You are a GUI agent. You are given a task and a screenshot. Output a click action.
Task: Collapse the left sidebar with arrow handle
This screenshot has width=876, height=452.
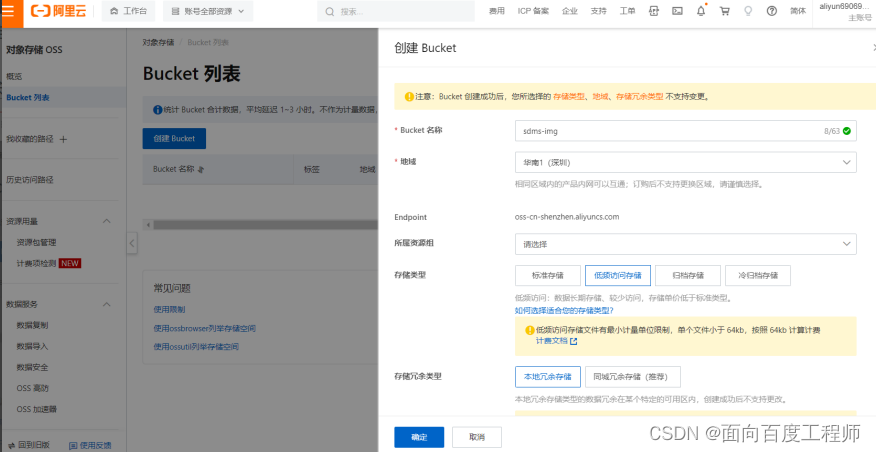coord(132,243)
